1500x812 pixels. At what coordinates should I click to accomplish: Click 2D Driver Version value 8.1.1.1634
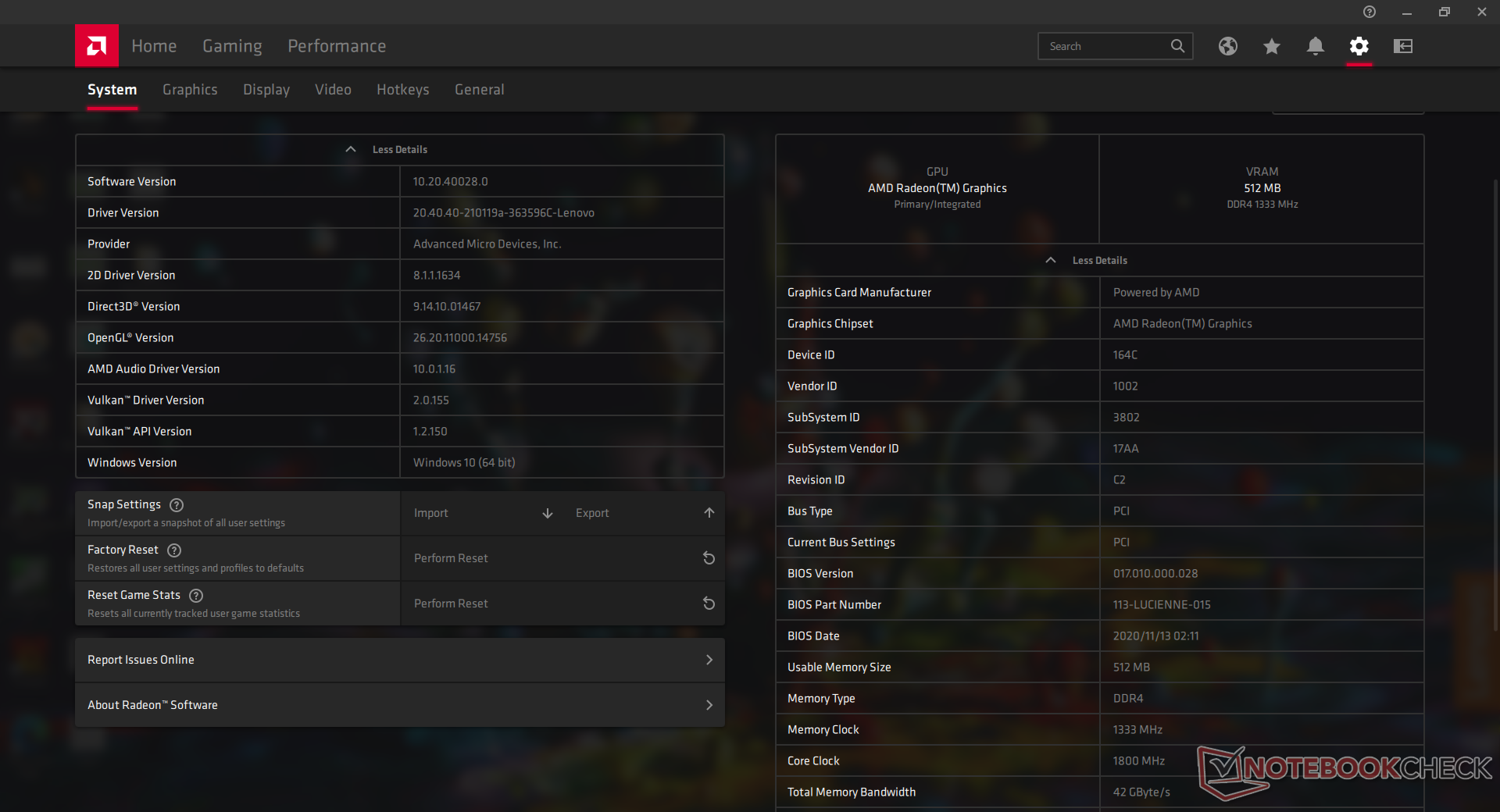(437, 275)
